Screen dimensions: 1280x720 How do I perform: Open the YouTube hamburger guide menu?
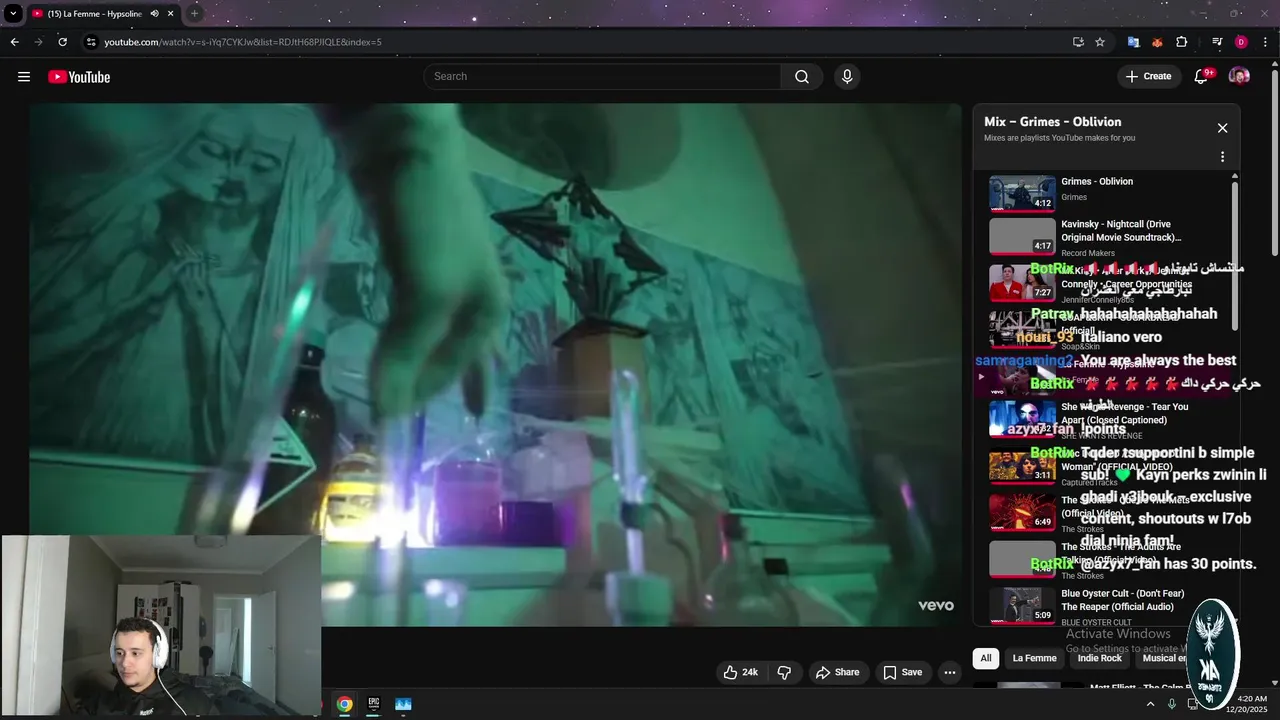coord(24,77)
